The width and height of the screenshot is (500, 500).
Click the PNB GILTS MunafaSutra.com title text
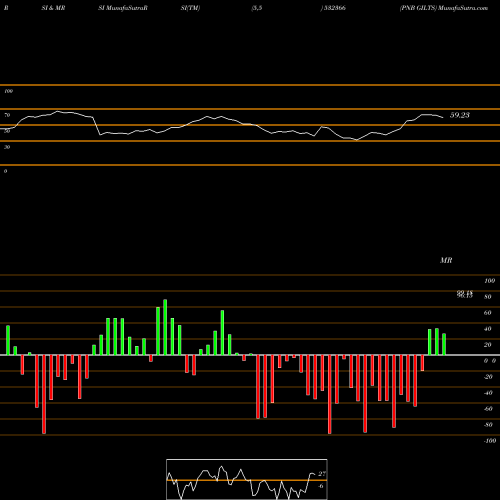click(444, 8)
